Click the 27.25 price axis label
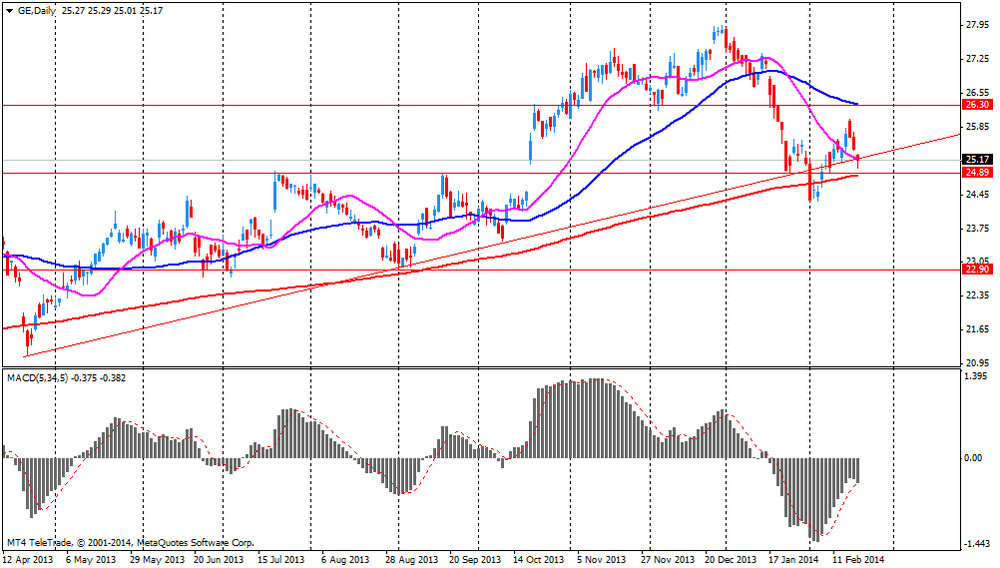Image resolution: width=1000 pixels, height=568 pixels. (978, 59)
